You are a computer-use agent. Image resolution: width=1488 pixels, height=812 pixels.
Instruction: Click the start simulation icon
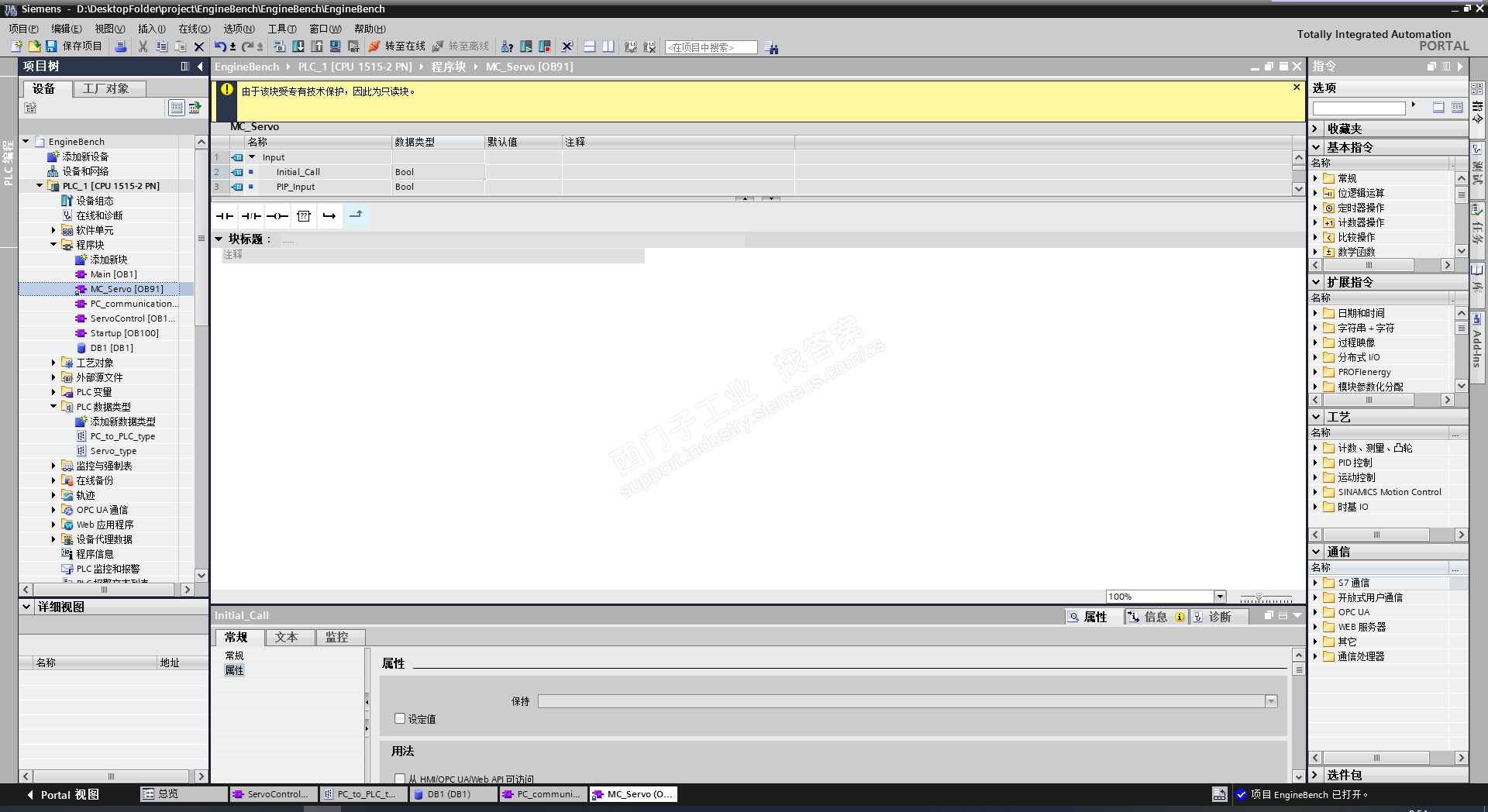click(x=336, y=46)
